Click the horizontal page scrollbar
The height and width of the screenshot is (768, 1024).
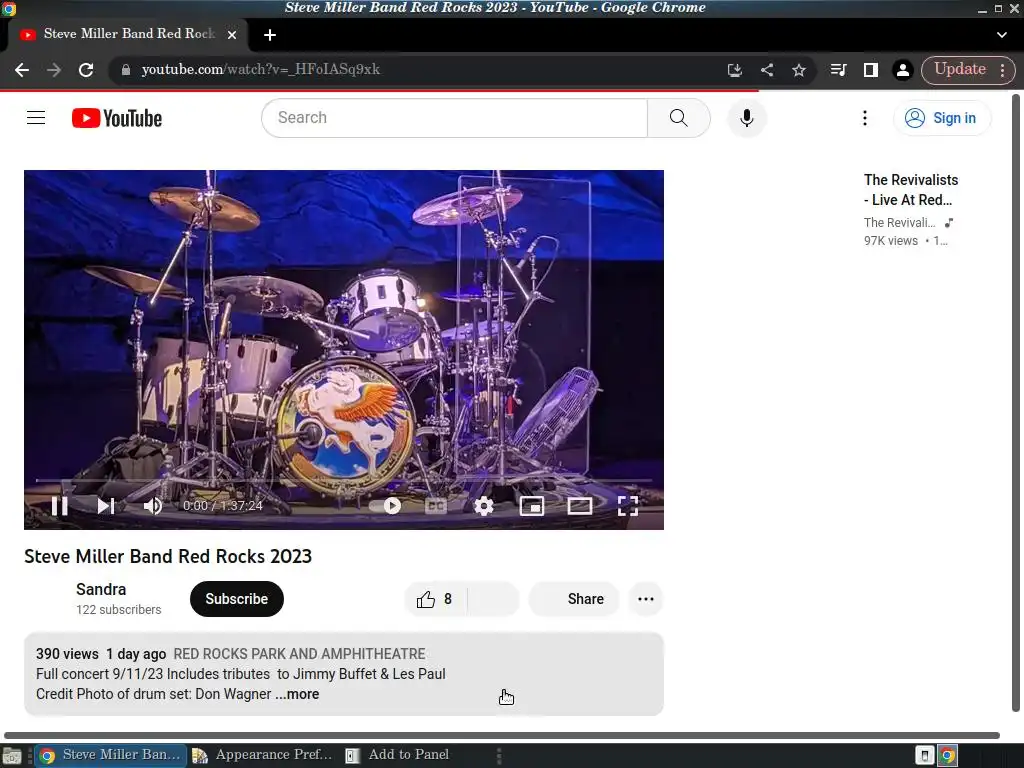pos(502,735)
